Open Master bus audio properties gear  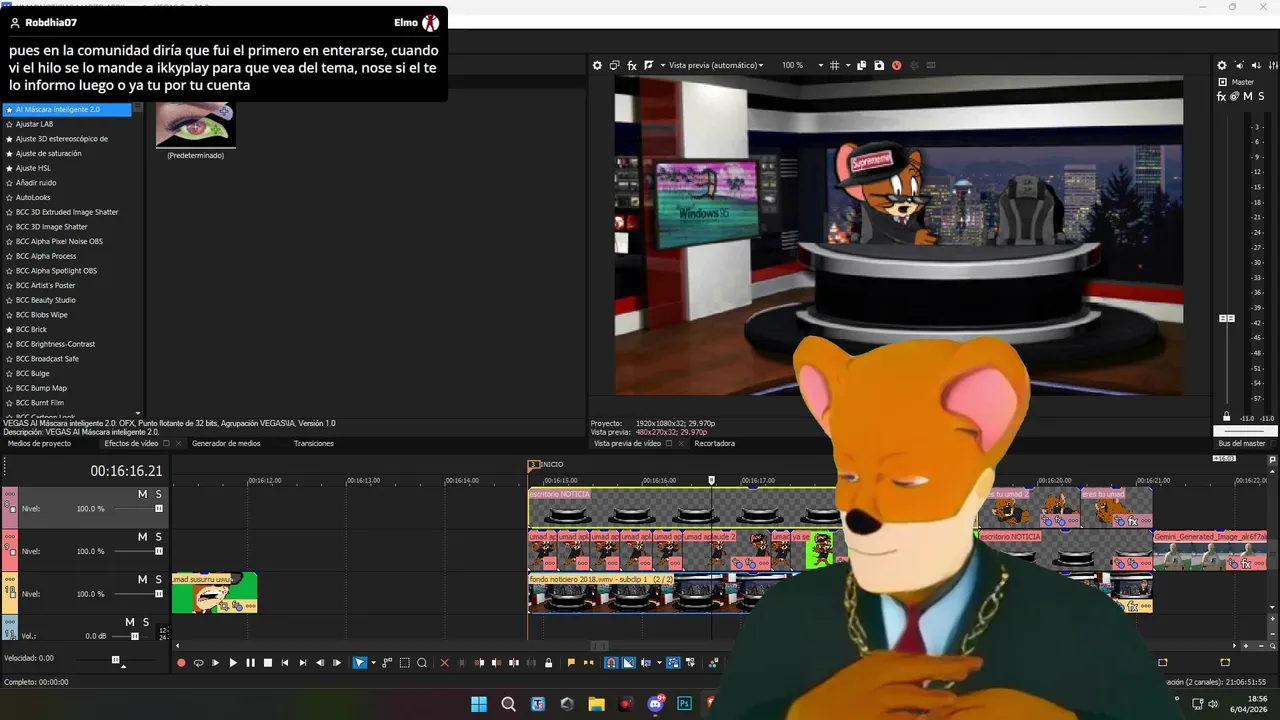(1222, 65)
